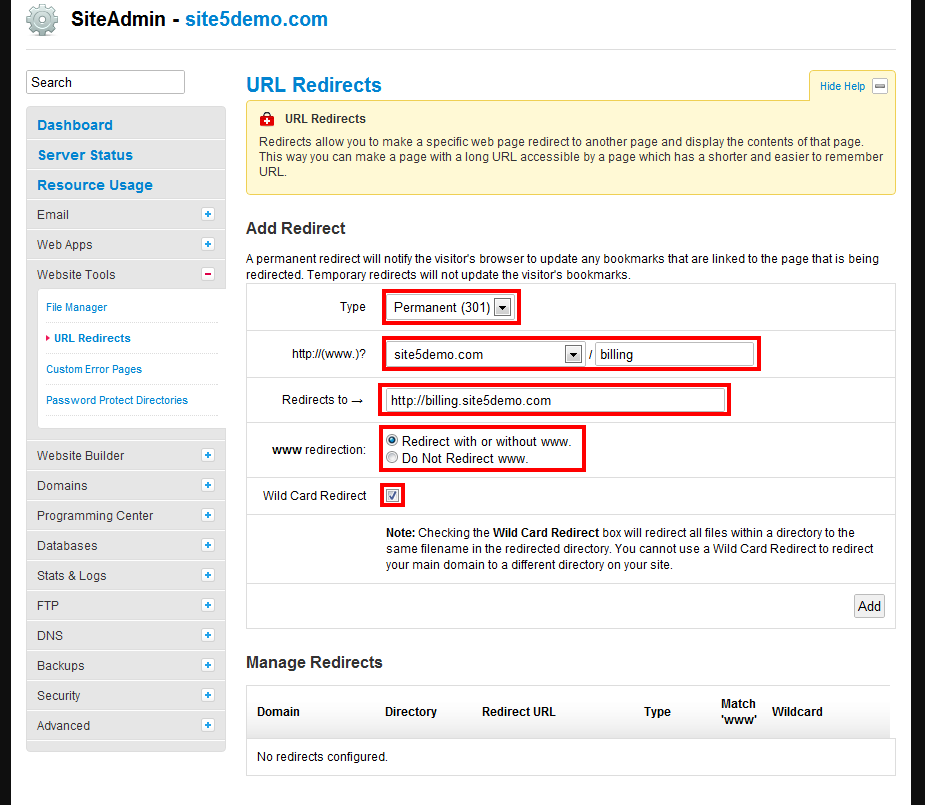Open the Stats & Logs menu section
Screen dimensions: 925x805
point(126,576)
